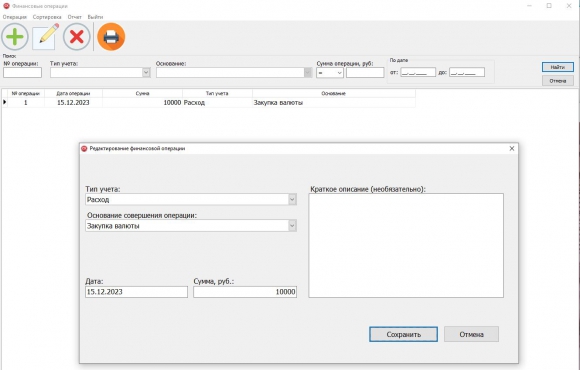Viewport: 580px width, 370px height.
Task: Open the Отчет menu
Action: (x=75, y=17)
